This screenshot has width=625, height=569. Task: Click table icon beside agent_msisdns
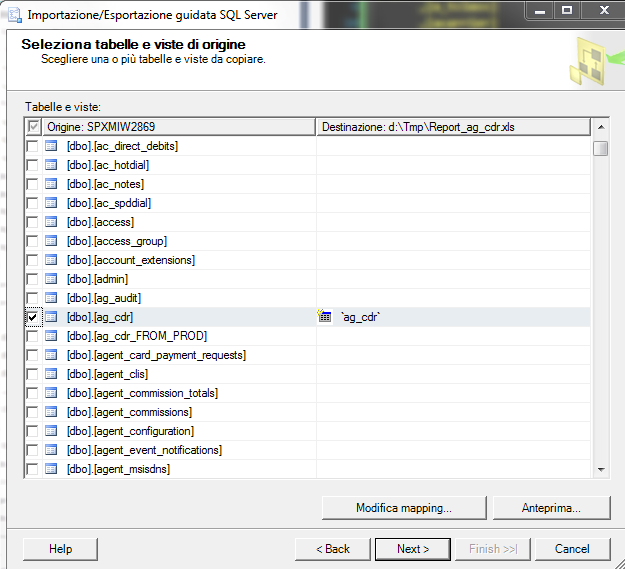51,469
